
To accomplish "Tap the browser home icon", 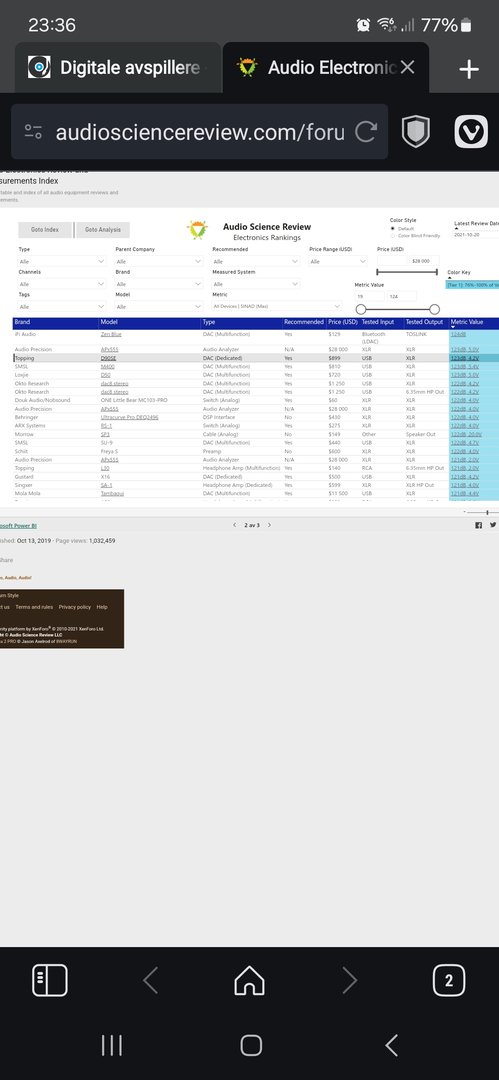I will (250, 980).
